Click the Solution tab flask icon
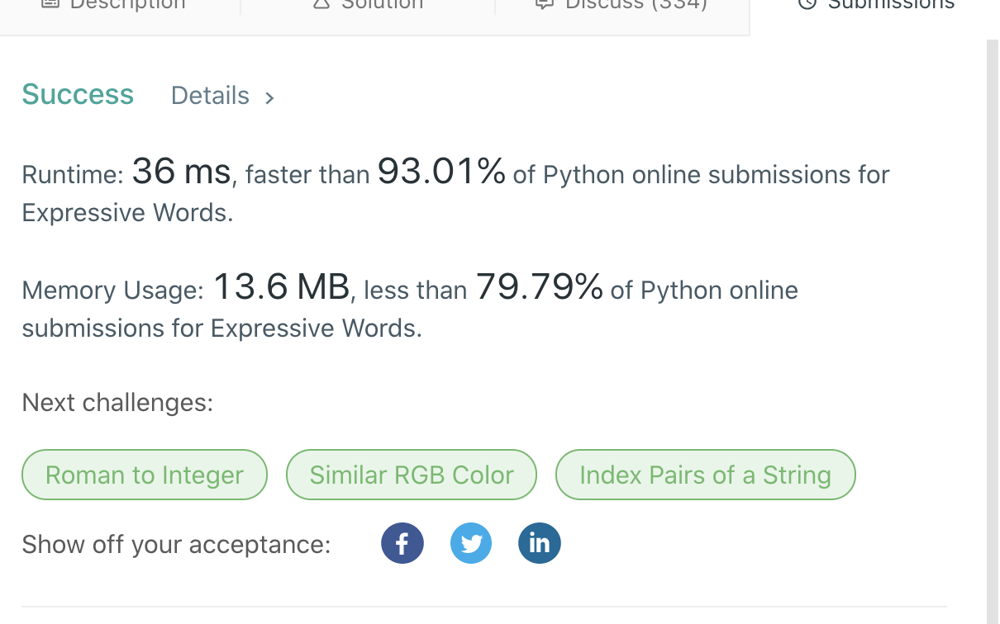The image size is (1000, 624). [x=321, y=4]
